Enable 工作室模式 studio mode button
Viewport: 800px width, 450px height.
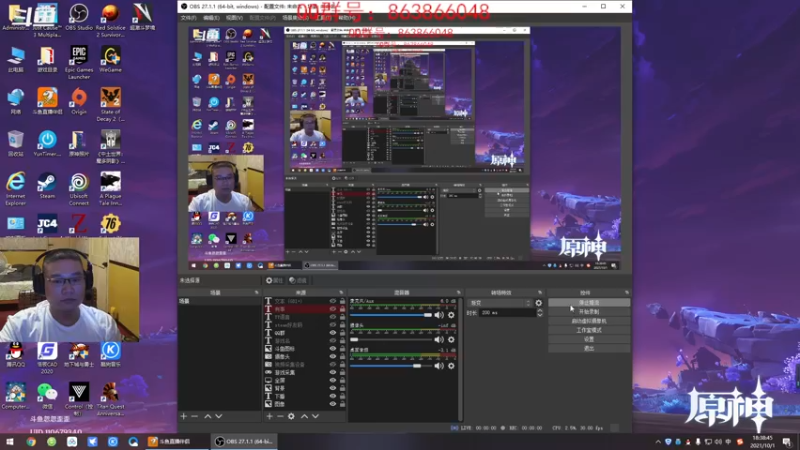[589, 330]
